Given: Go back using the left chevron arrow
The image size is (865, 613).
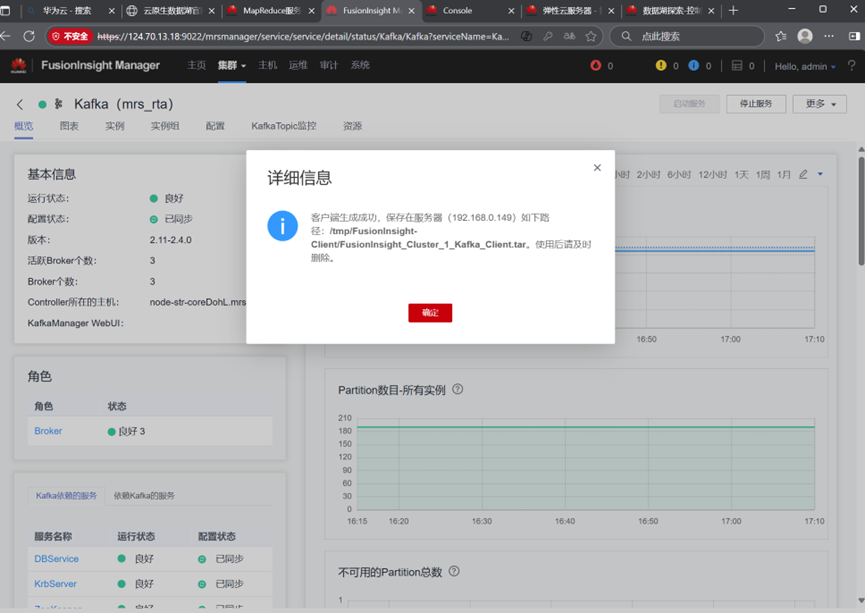Looking at the screenshot, I should (20, 104).
